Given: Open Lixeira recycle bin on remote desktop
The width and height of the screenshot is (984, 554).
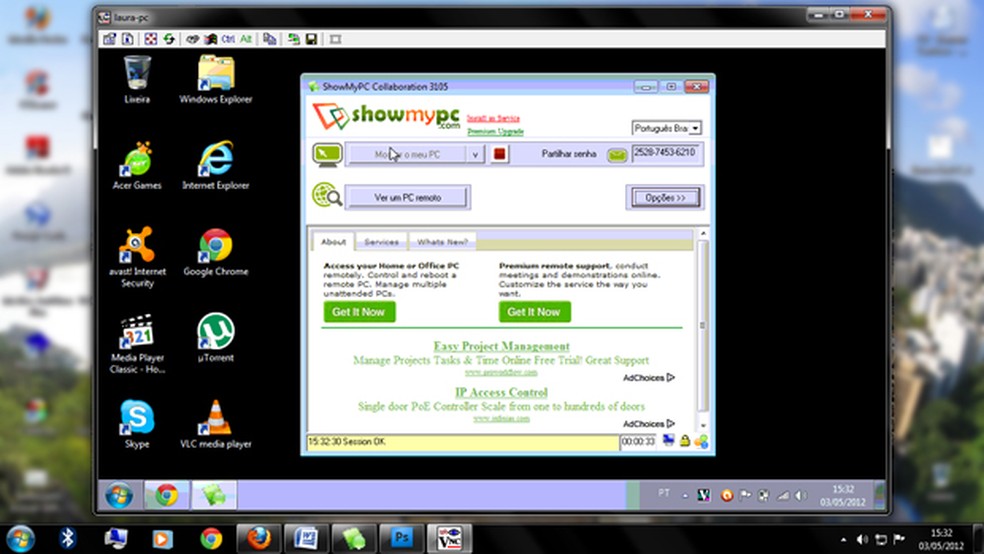Looking at the screenshot, I should (x=137, y=79).
